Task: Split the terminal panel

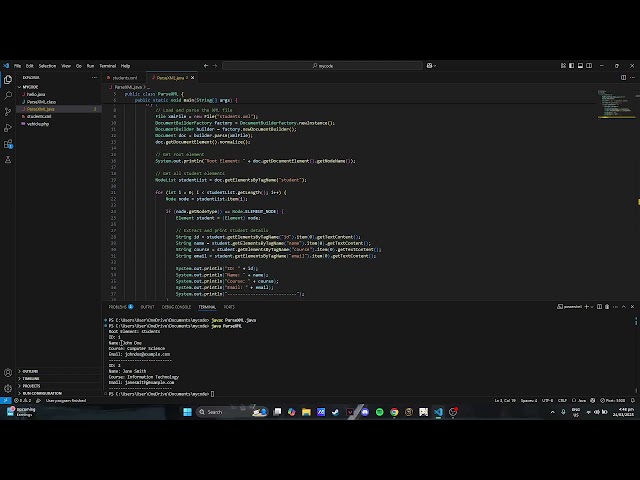Action: point(599,307)
